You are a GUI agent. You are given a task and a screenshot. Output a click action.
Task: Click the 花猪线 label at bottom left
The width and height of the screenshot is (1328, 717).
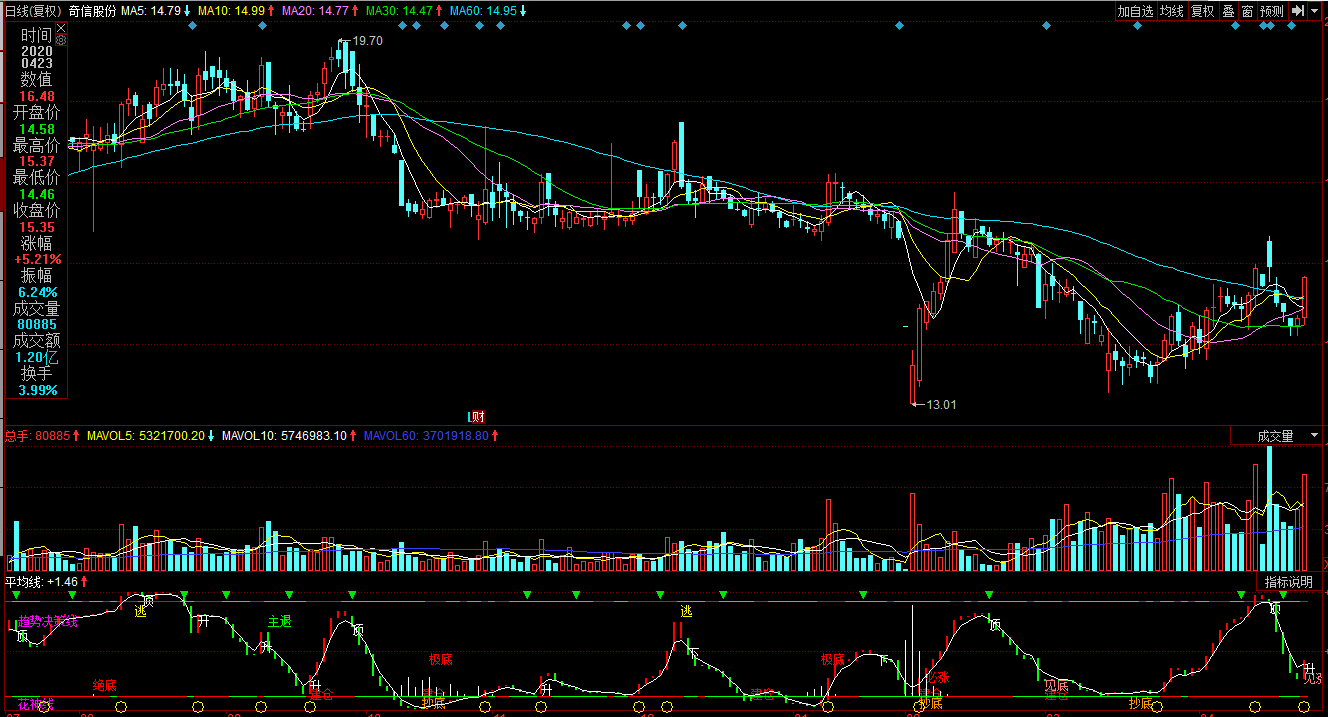(x=36, y=704)
